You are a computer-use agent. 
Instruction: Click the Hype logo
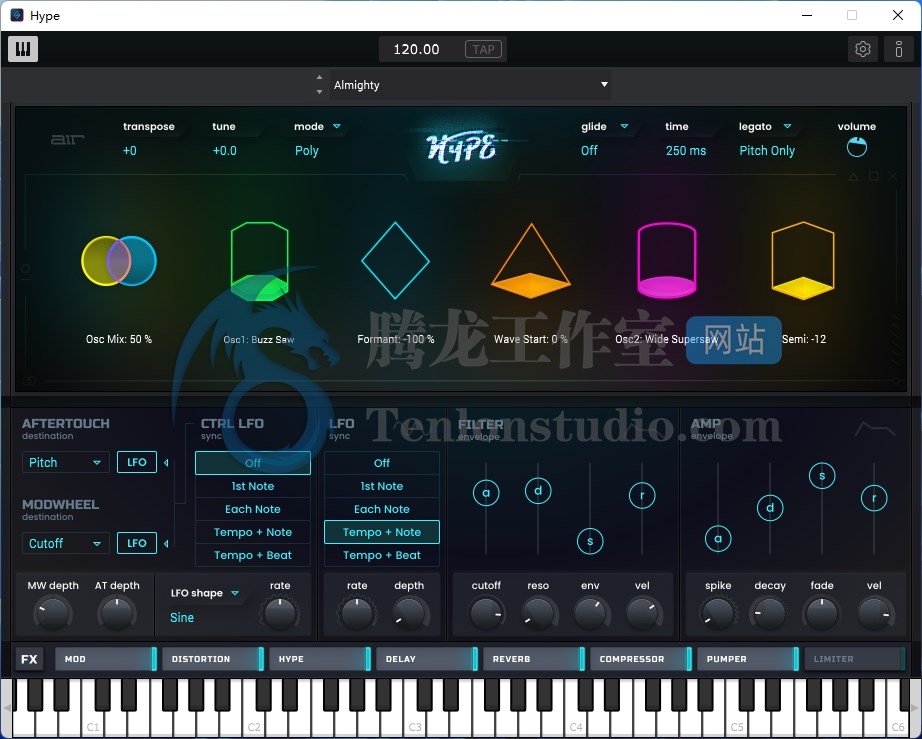pos(461,146)
